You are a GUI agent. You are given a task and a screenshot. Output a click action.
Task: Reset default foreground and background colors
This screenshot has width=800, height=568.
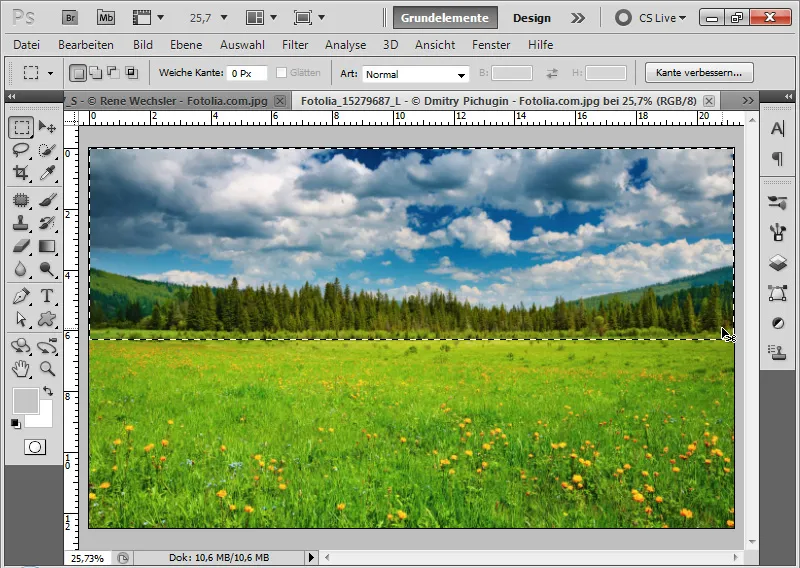pyautogui.click(x=16, y=424)
